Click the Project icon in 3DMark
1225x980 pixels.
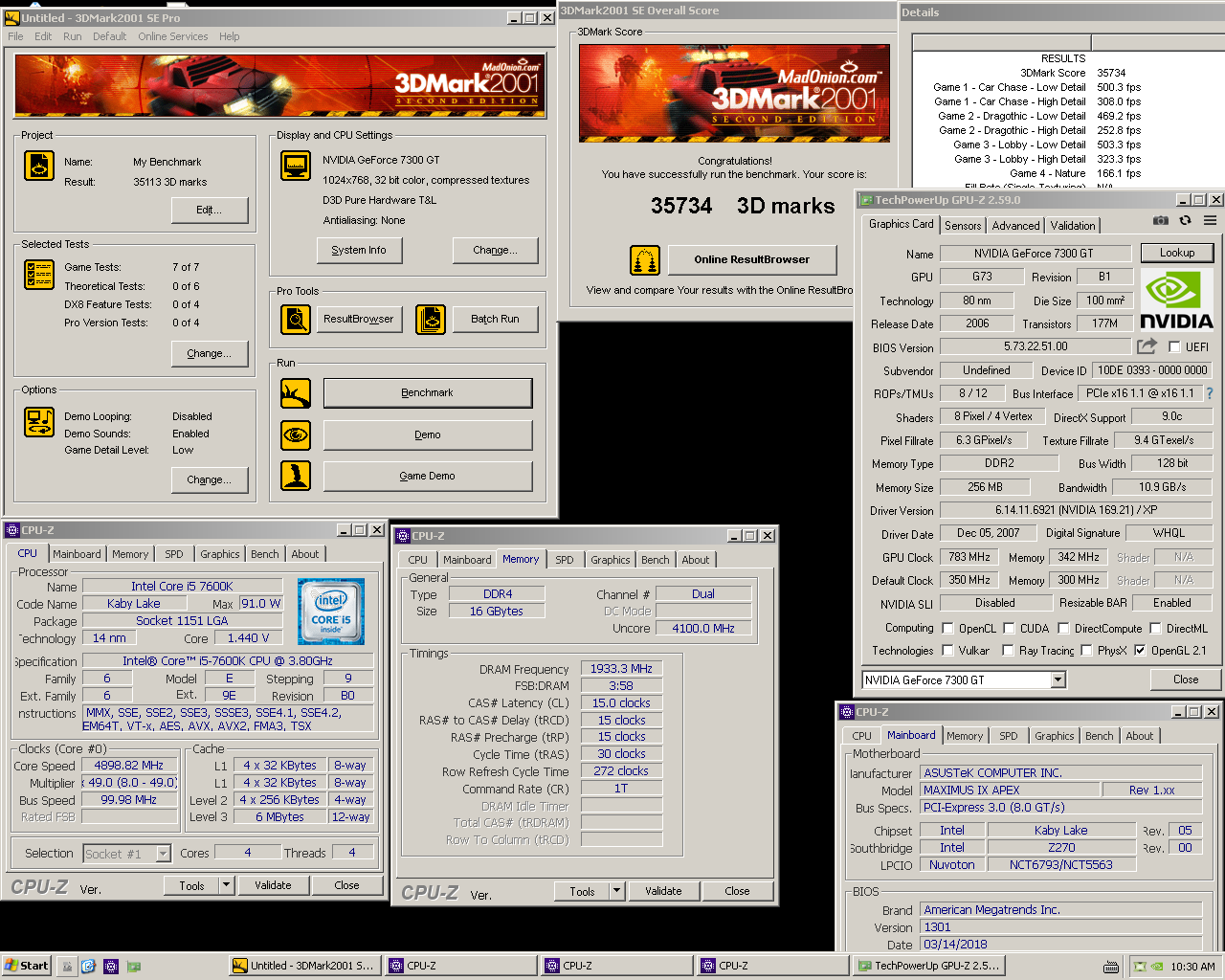pyautogui.click(x=39, y=166)
